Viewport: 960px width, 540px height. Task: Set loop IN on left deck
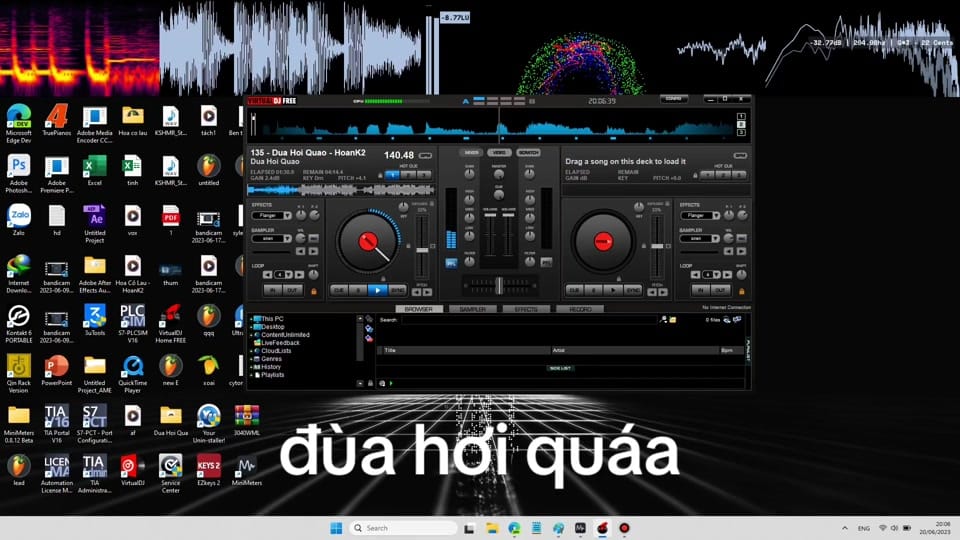273,290
